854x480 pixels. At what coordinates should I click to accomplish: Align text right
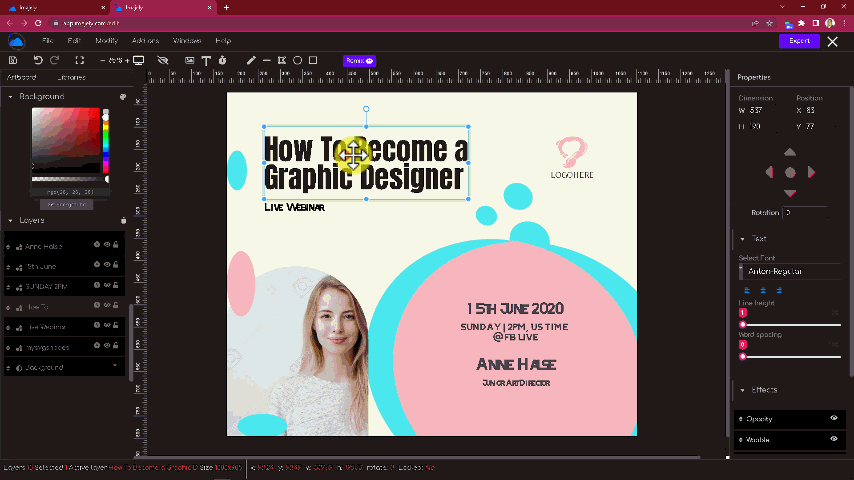[x=779, y=290]
